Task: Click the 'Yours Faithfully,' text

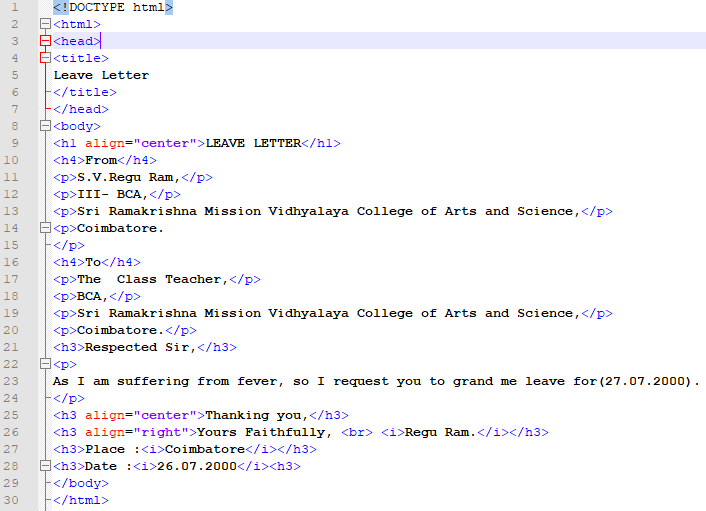Action: (265, 432)
